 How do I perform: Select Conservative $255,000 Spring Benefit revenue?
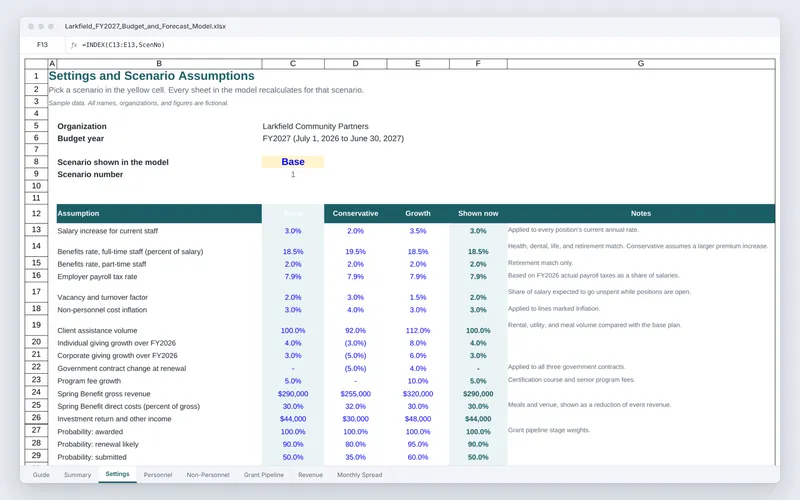(x=355, y=393)
